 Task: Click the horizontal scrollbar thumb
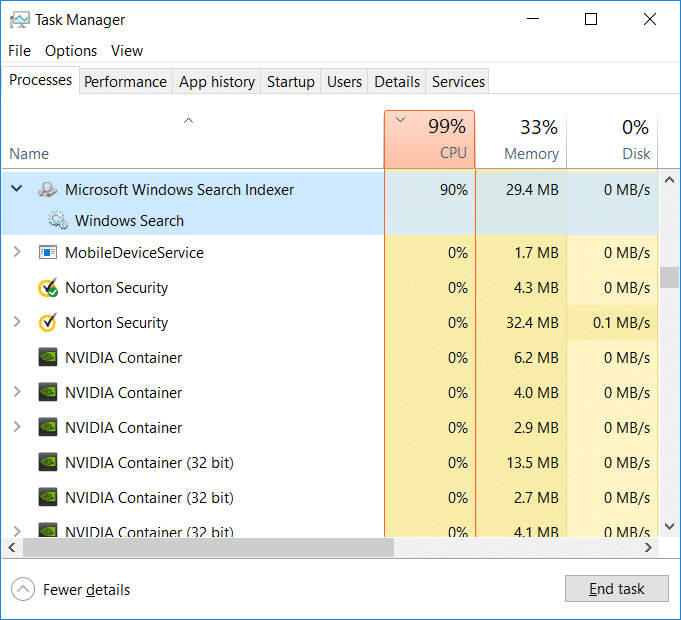208,548
